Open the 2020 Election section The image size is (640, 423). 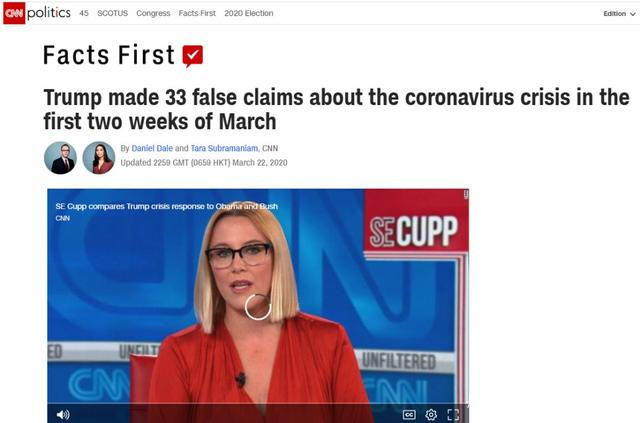[249, 13]
